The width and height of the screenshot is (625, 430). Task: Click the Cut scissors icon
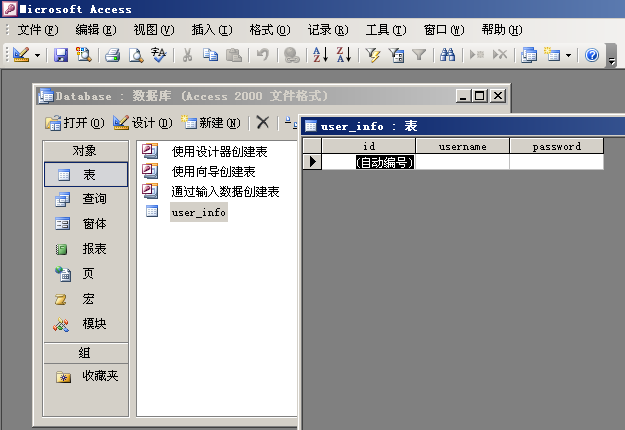pyautogui.click(x=187, y=55)
